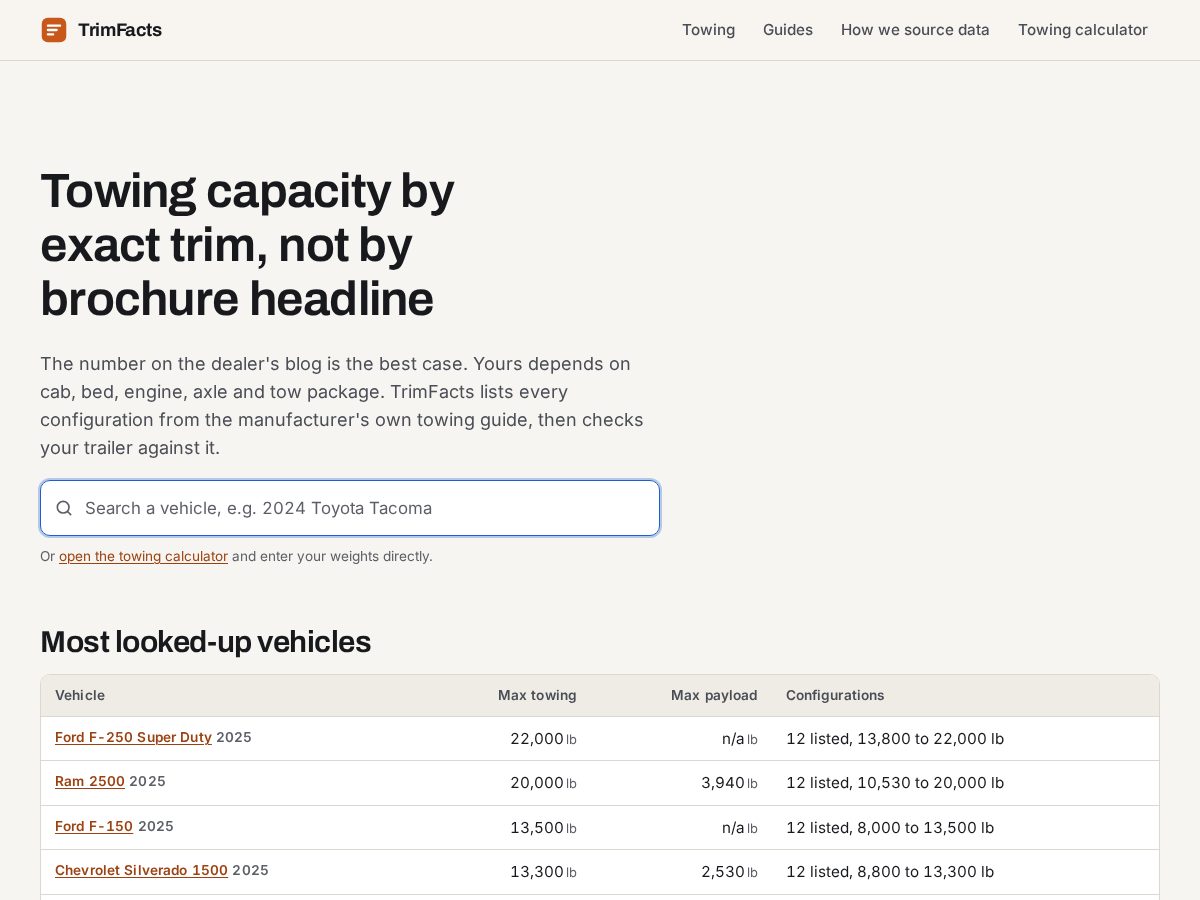Click '12 listed, 13,800 to 22,000 lb'
Viewport: 1200px width, 900px height.
(x=895, y=739)
